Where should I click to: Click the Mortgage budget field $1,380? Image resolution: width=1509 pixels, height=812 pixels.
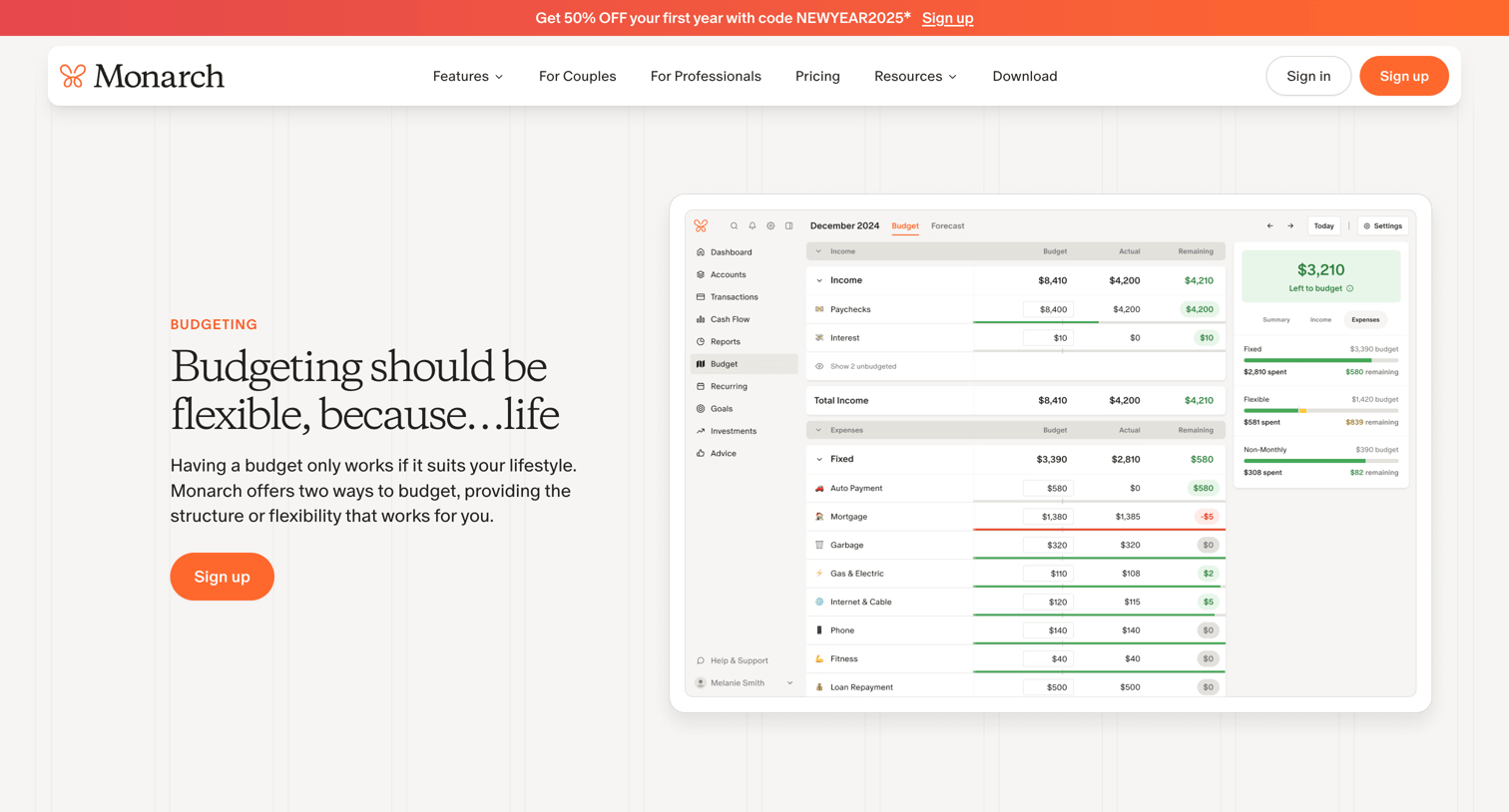pyautogui.click(x=1048, y=517)
